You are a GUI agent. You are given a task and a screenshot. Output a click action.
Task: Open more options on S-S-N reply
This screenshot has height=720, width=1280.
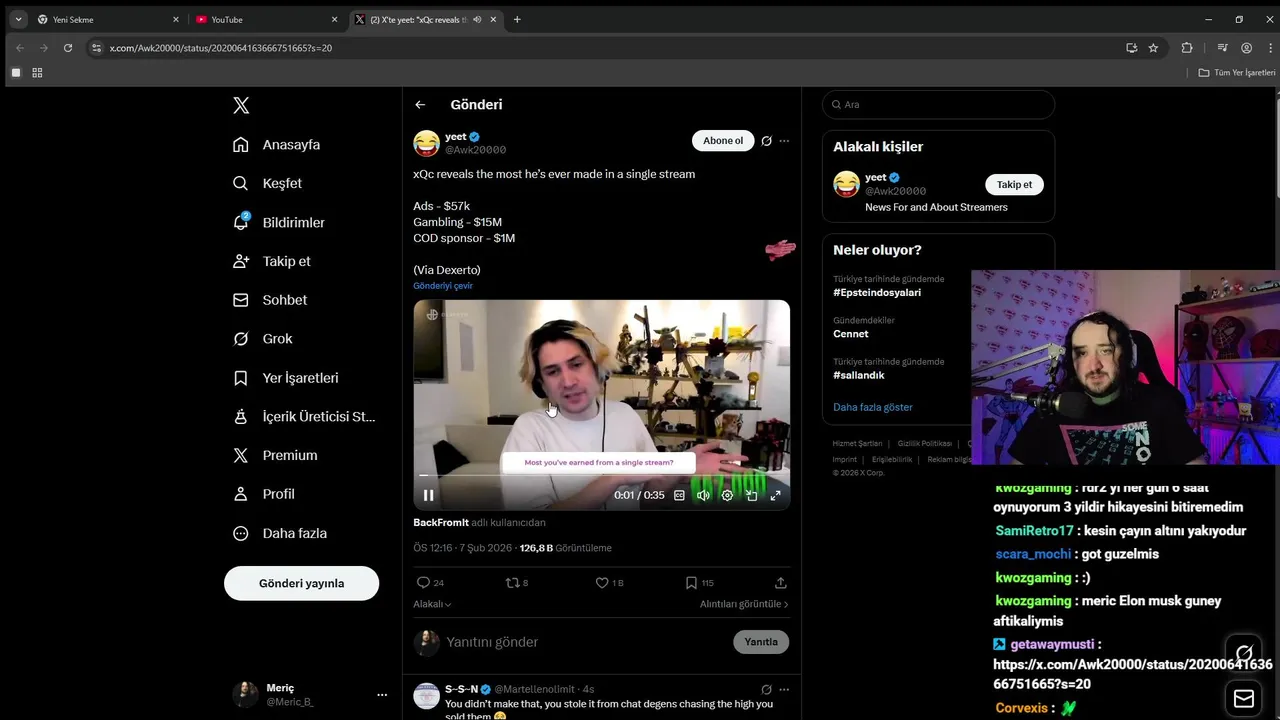pyautogui.click(x=784, y=689)
